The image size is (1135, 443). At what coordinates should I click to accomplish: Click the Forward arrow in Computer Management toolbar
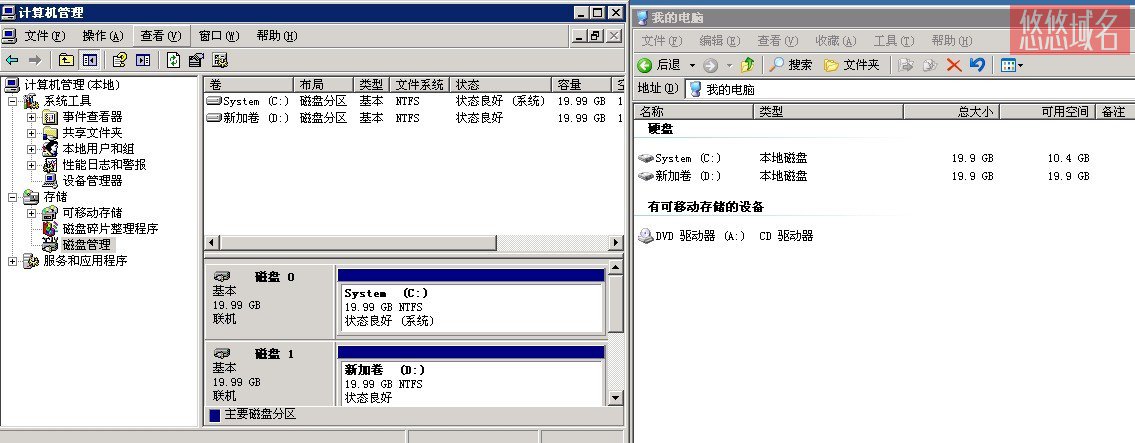tap(35, 60)
